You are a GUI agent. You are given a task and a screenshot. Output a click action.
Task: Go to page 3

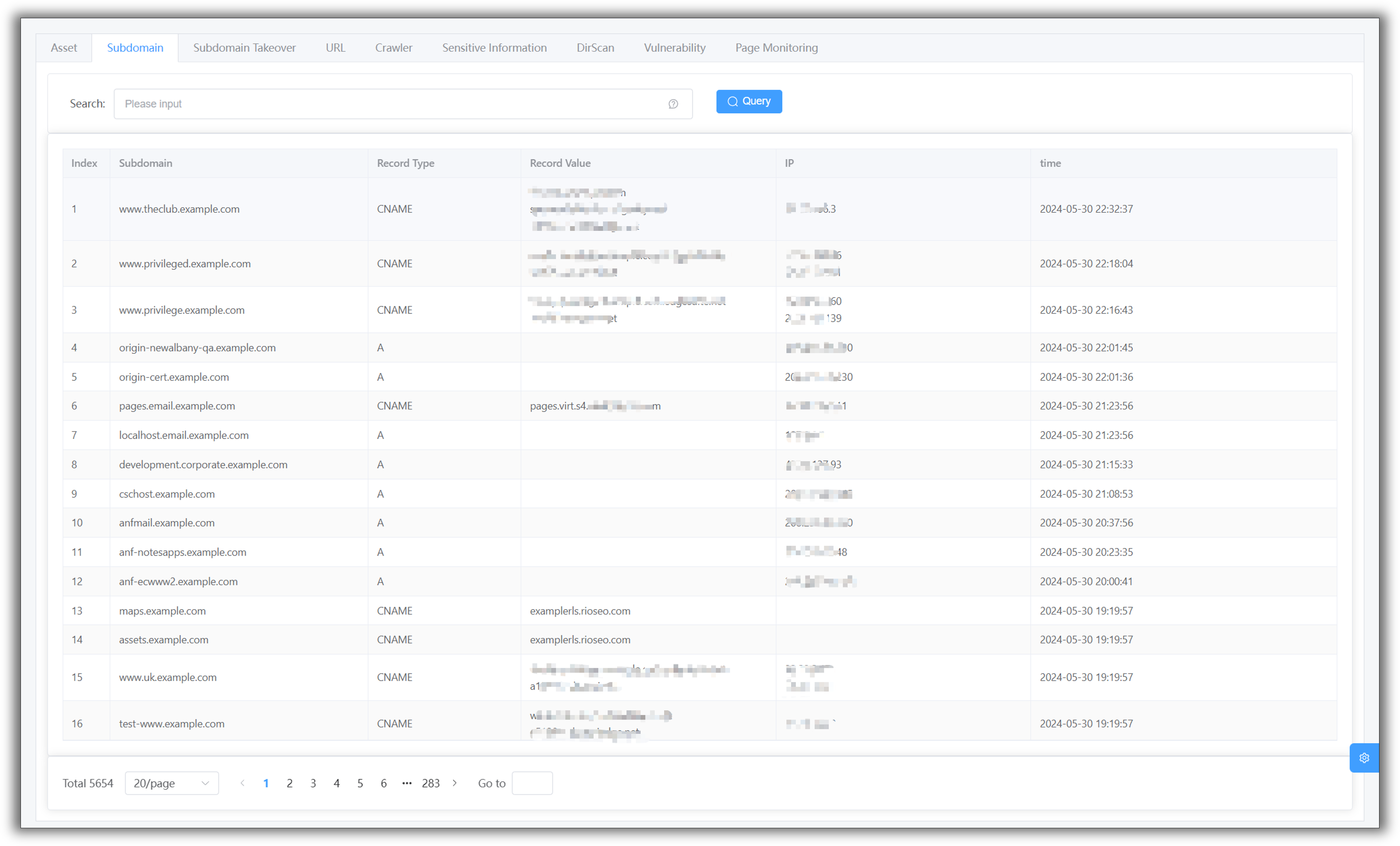point(313,783)
